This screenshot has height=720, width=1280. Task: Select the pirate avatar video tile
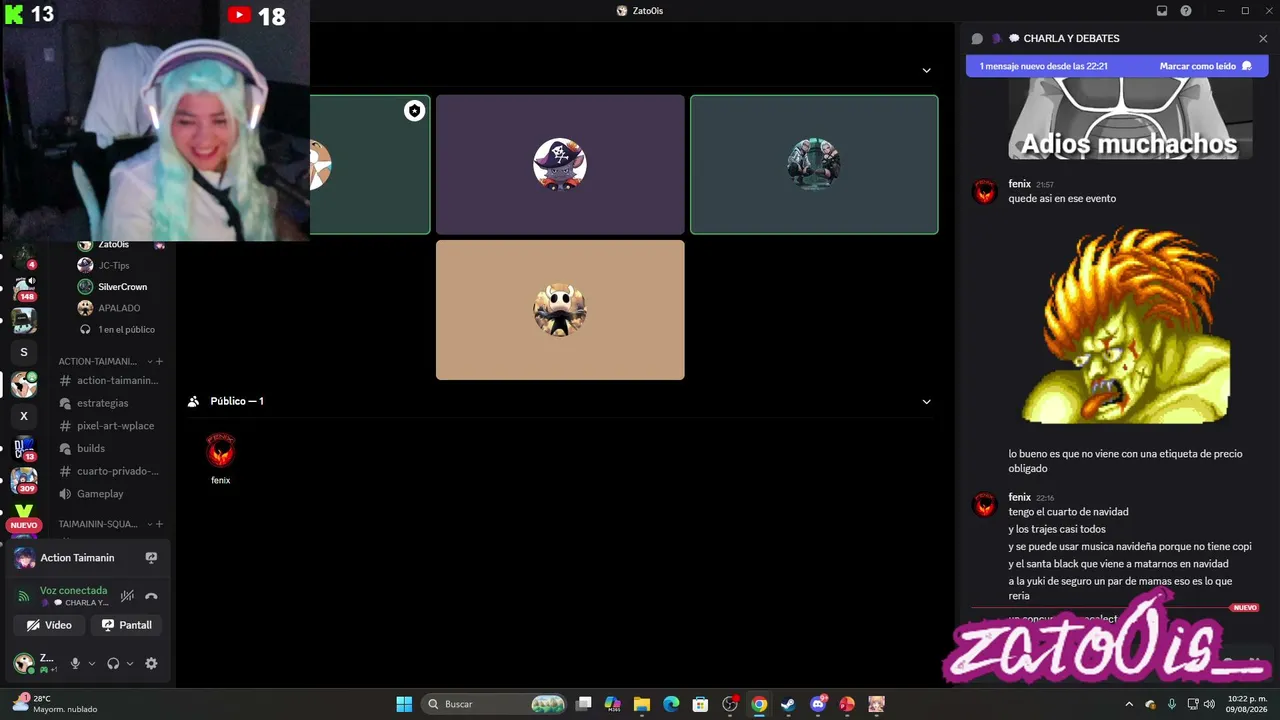tap(560, 165)
